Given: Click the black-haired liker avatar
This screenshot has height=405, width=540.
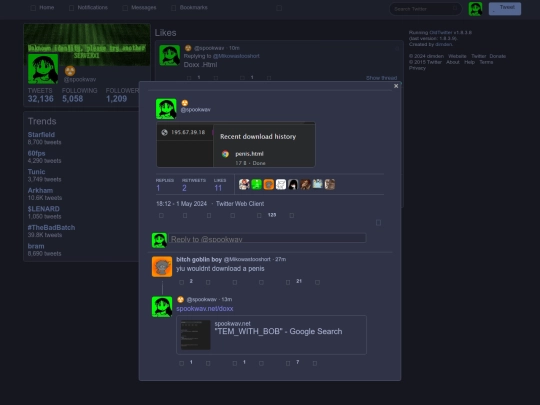Looking at the screenshot, I should coord(293,184).
